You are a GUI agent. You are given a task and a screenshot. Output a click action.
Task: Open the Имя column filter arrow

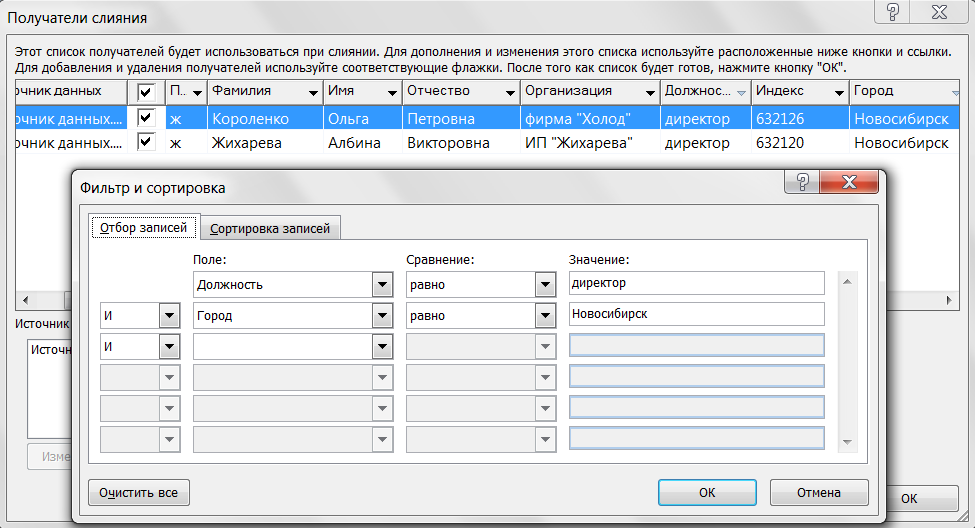[x=392, y=93]
